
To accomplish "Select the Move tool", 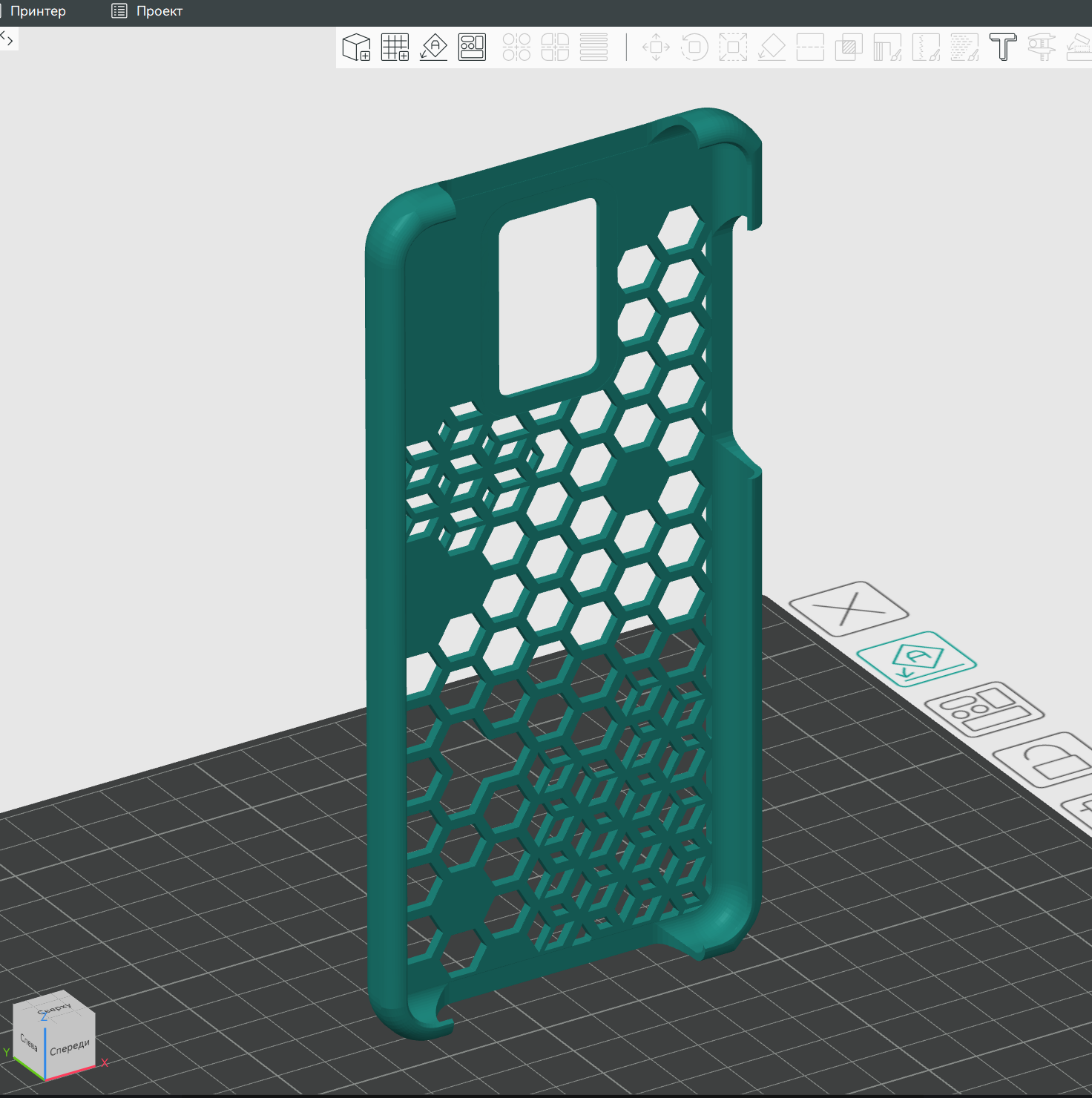I will click(x=656, y=47).
